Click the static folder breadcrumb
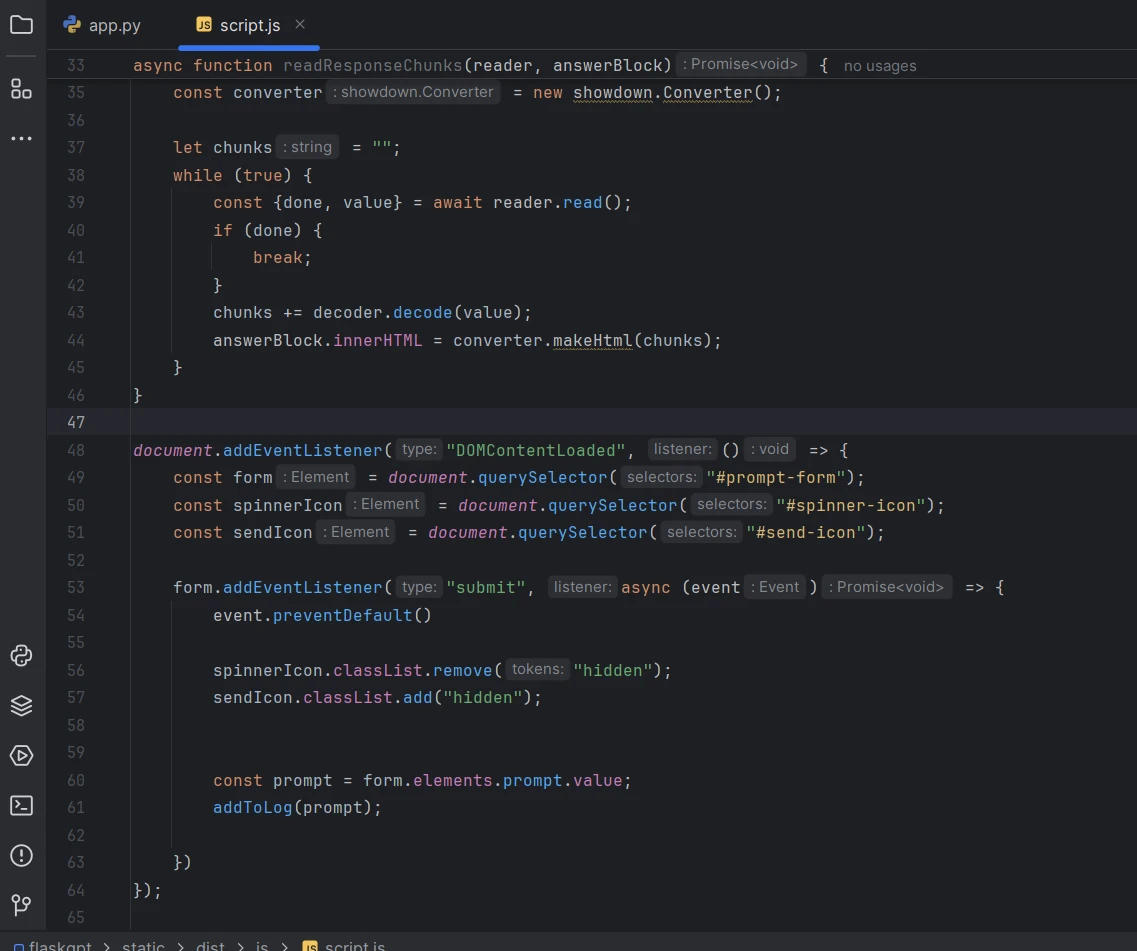This screenshot has width=1137, height=951. (x=143, y=945)
